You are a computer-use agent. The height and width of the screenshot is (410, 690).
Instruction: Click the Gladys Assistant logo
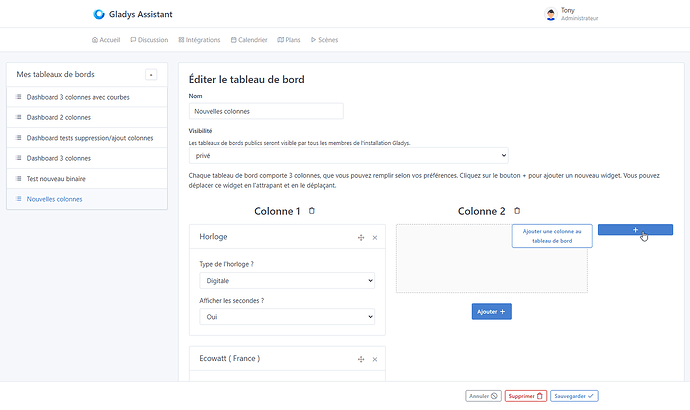click(x=98, y=14)
